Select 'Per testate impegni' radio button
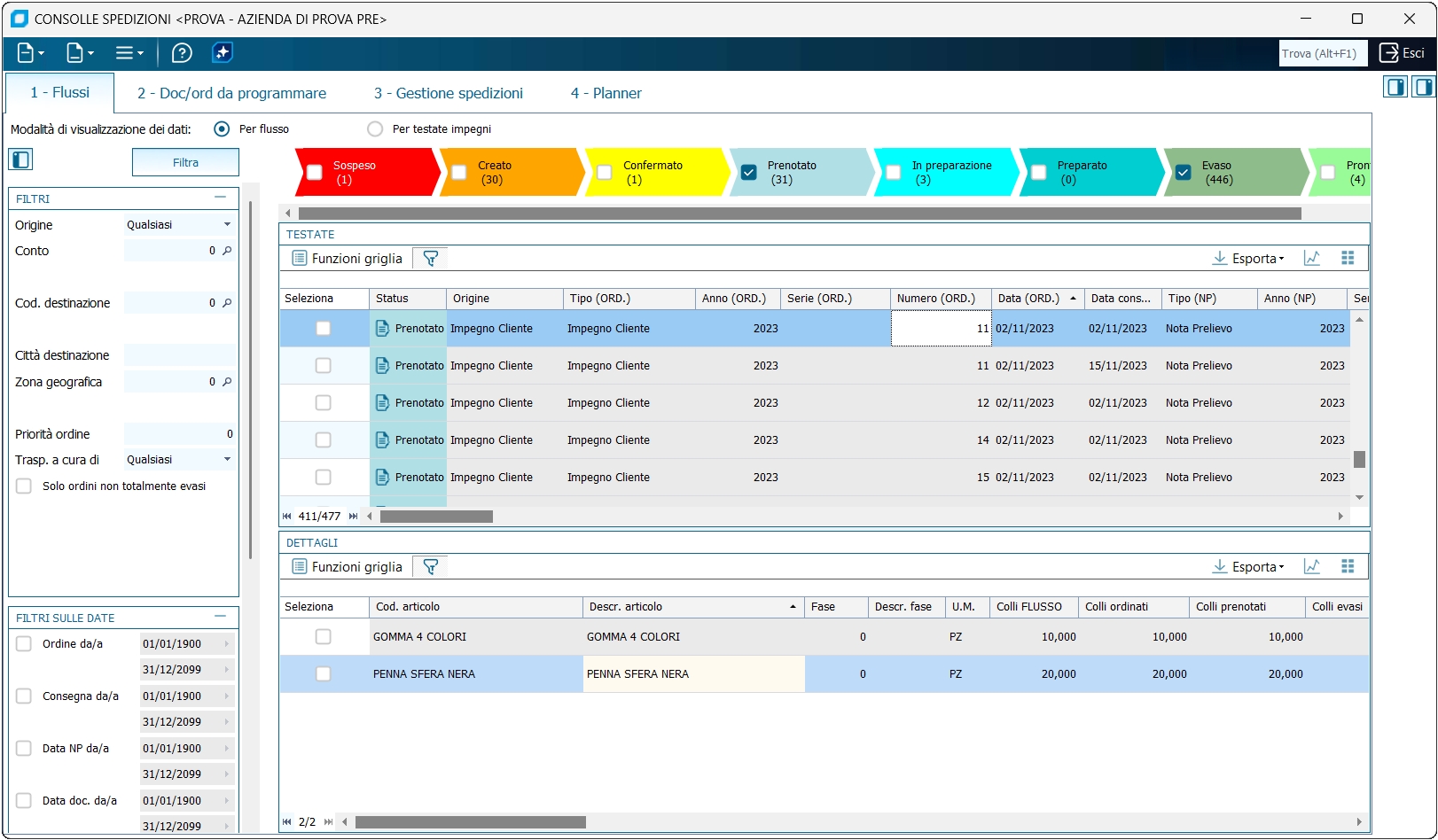 point(375,129)
